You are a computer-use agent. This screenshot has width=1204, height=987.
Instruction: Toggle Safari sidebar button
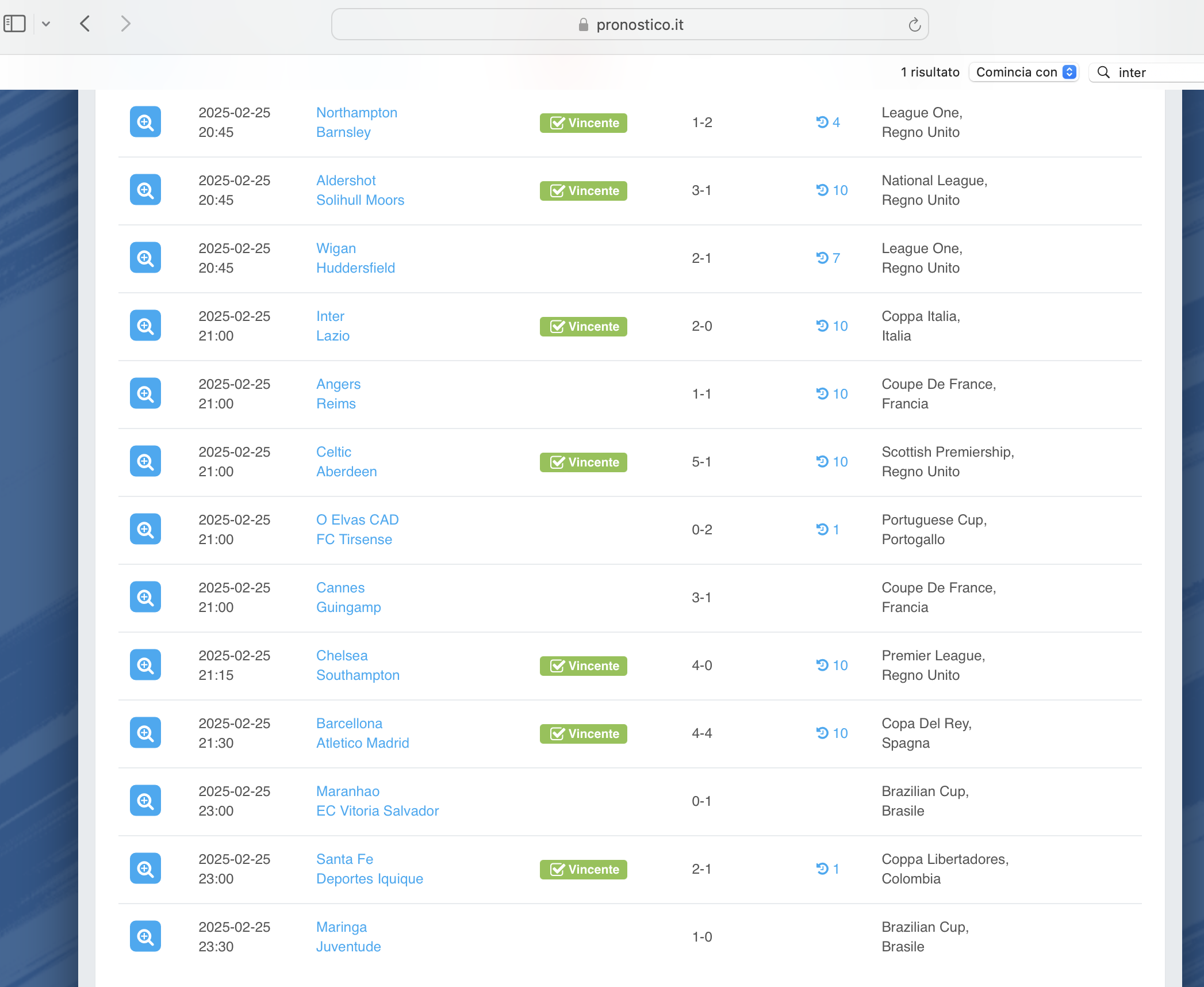pos(15,24)
